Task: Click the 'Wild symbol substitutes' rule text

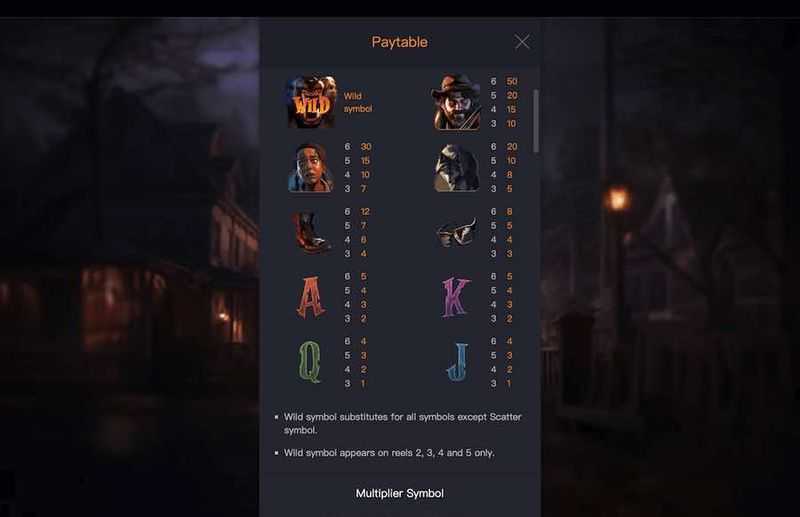Action: tap(403, 423)
